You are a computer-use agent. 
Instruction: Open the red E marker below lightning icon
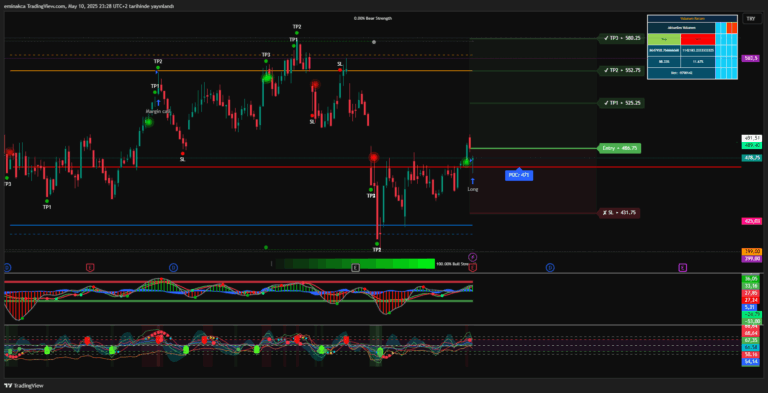pos(472,268)
